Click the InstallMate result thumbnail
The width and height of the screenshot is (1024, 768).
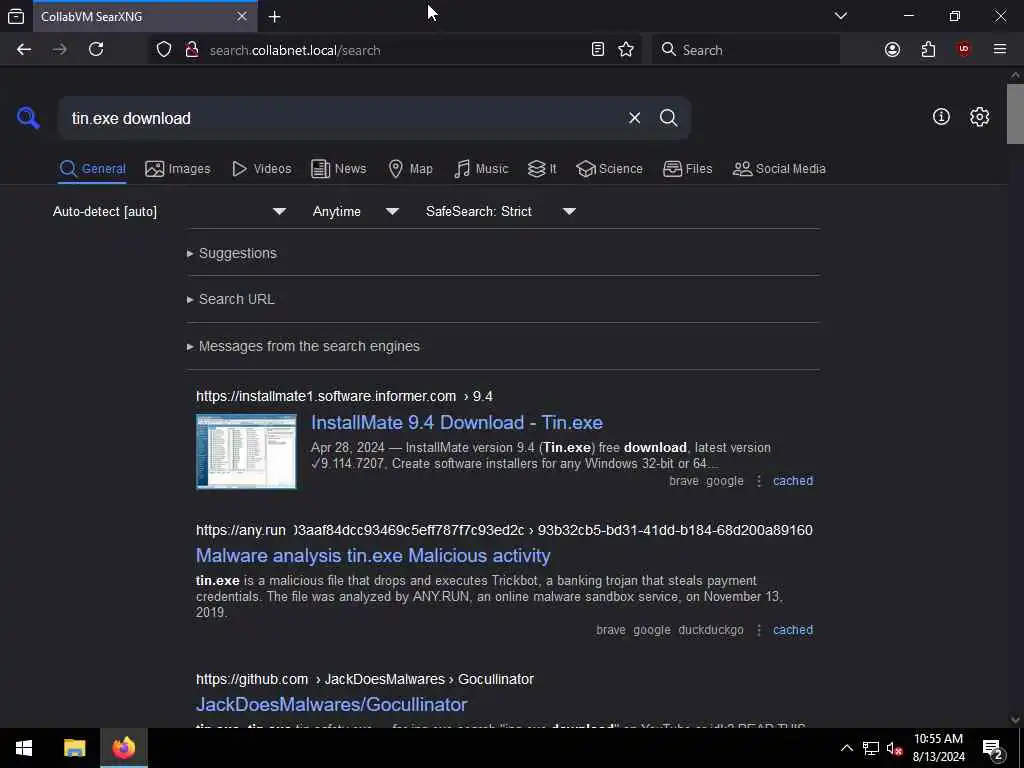(246, 451)
